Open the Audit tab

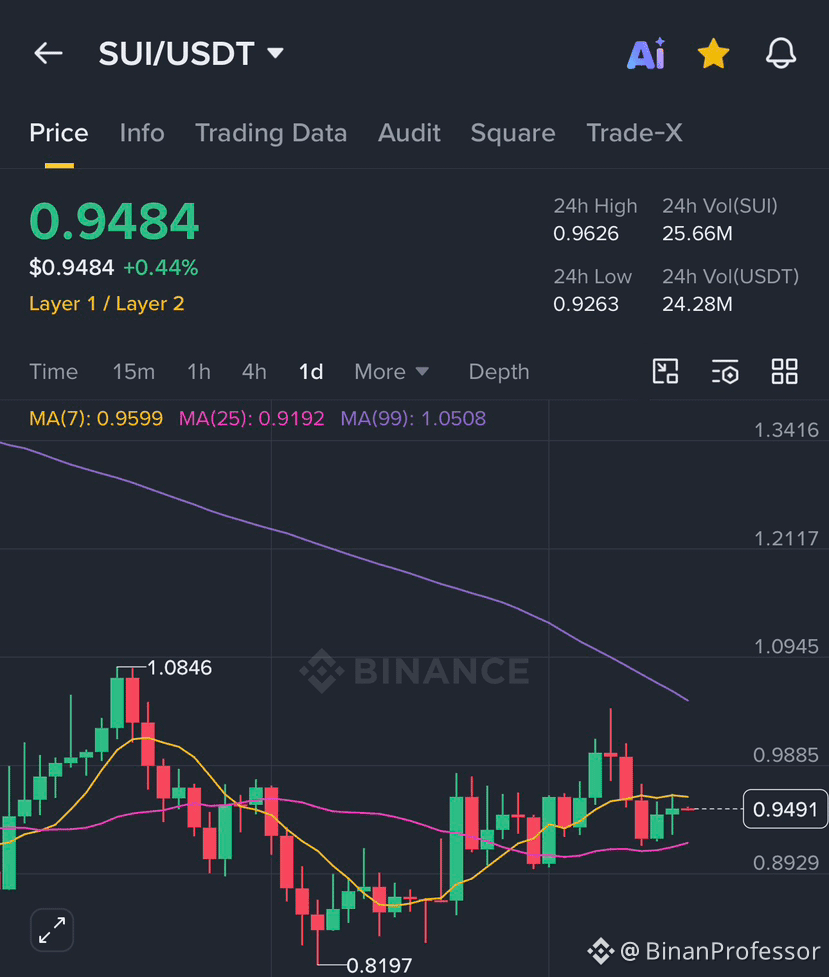point(409,133)
